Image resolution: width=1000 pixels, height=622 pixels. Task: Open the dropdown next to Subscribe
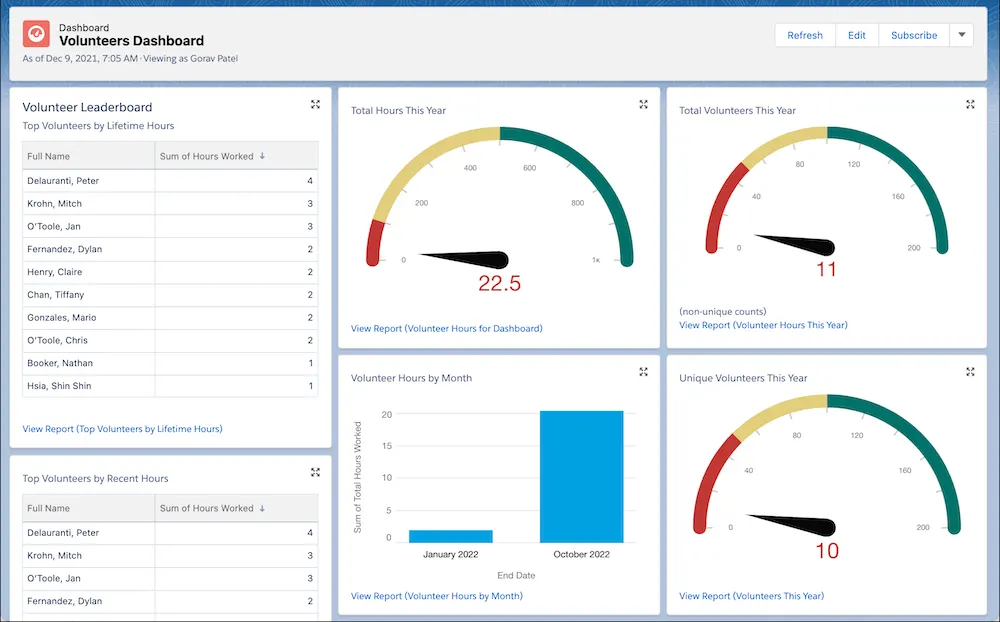tap(961, 35)
